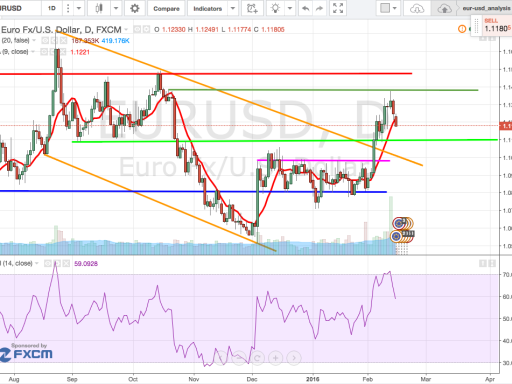Open the layout square swatch selector
Screen dimensions: 512x384
click(385, 8)
